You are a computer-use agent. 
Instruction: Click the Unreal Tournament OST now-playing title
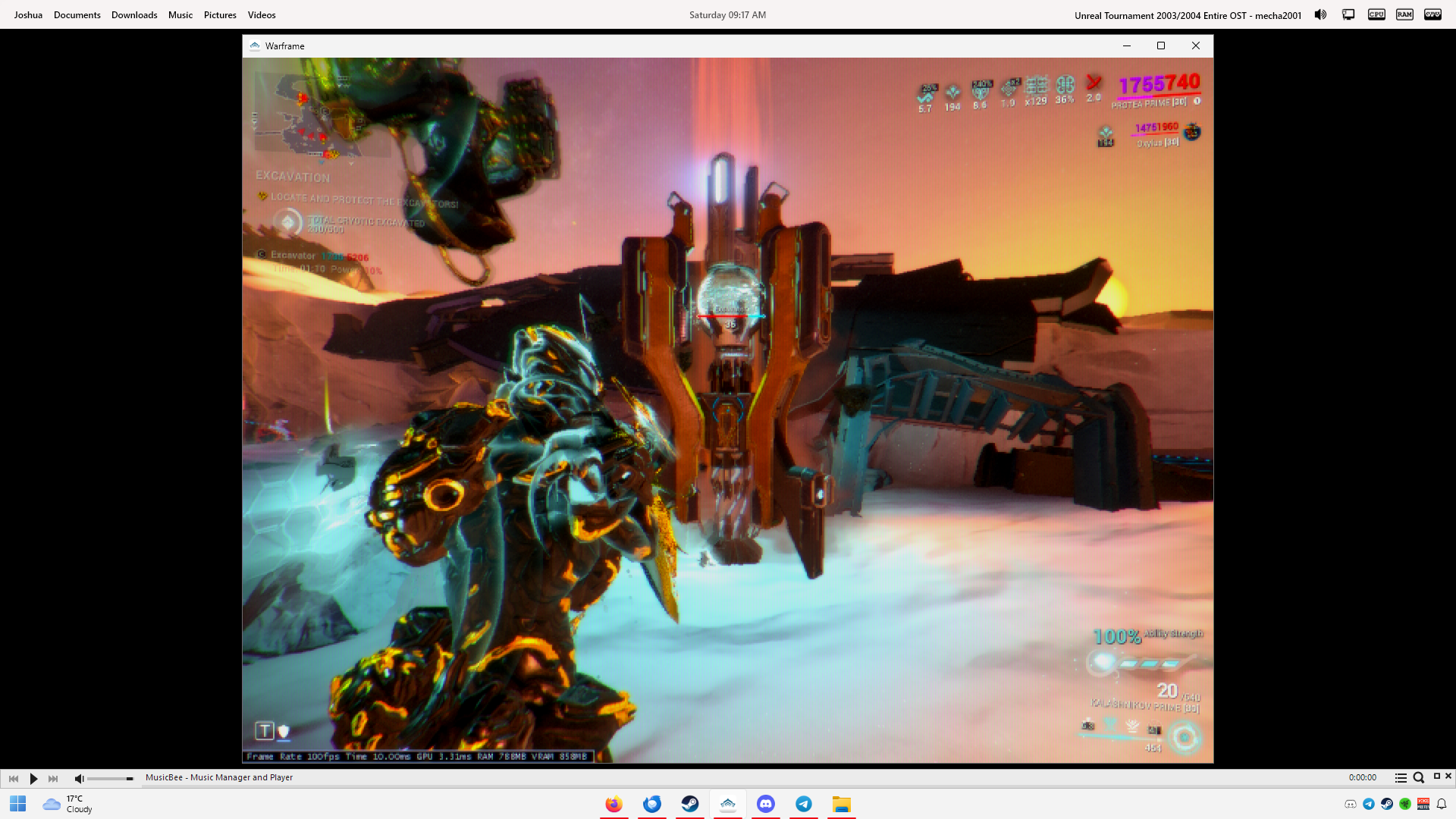[x=1188, y=15]
